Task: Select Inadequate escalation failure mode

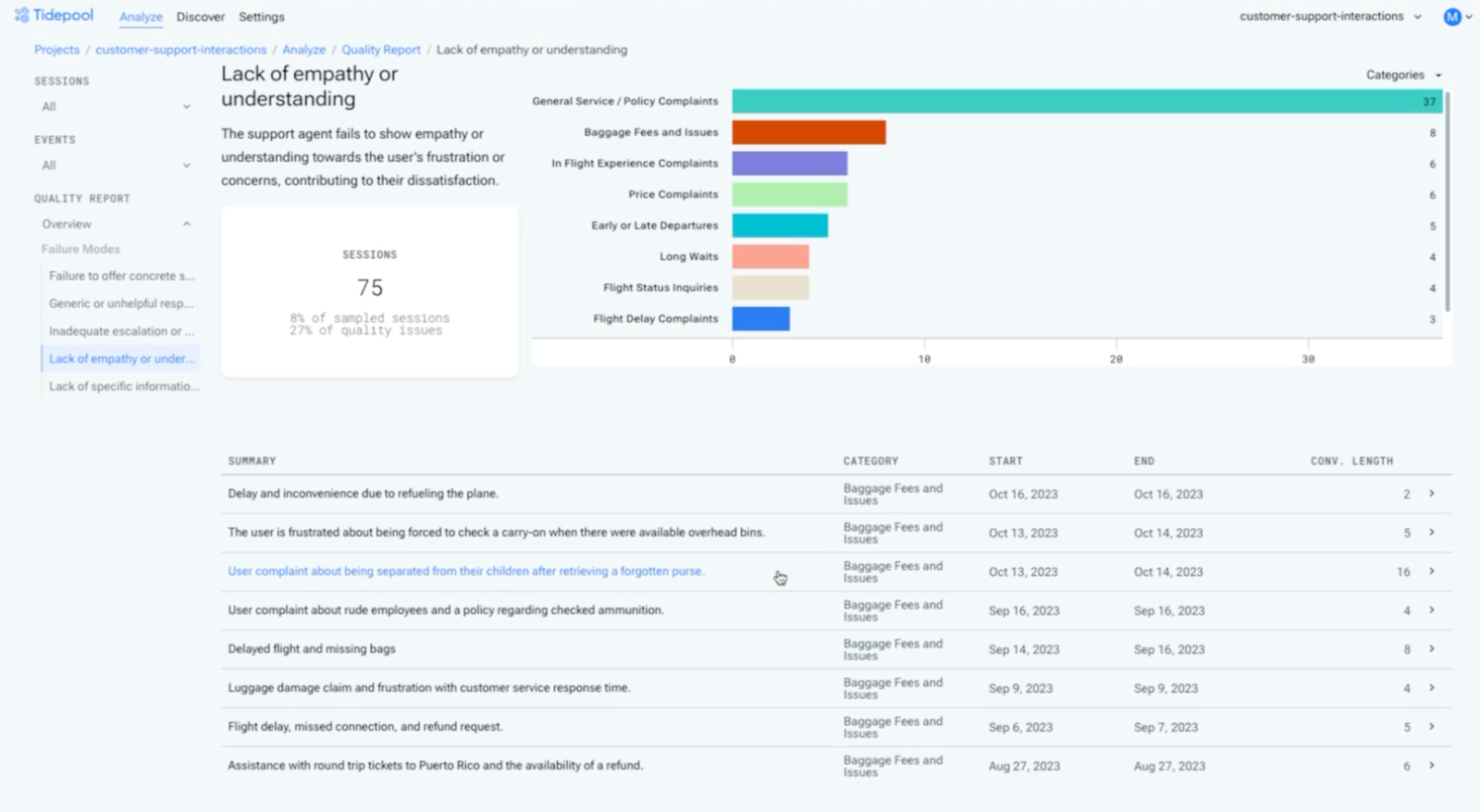Action: coord(121,331)
